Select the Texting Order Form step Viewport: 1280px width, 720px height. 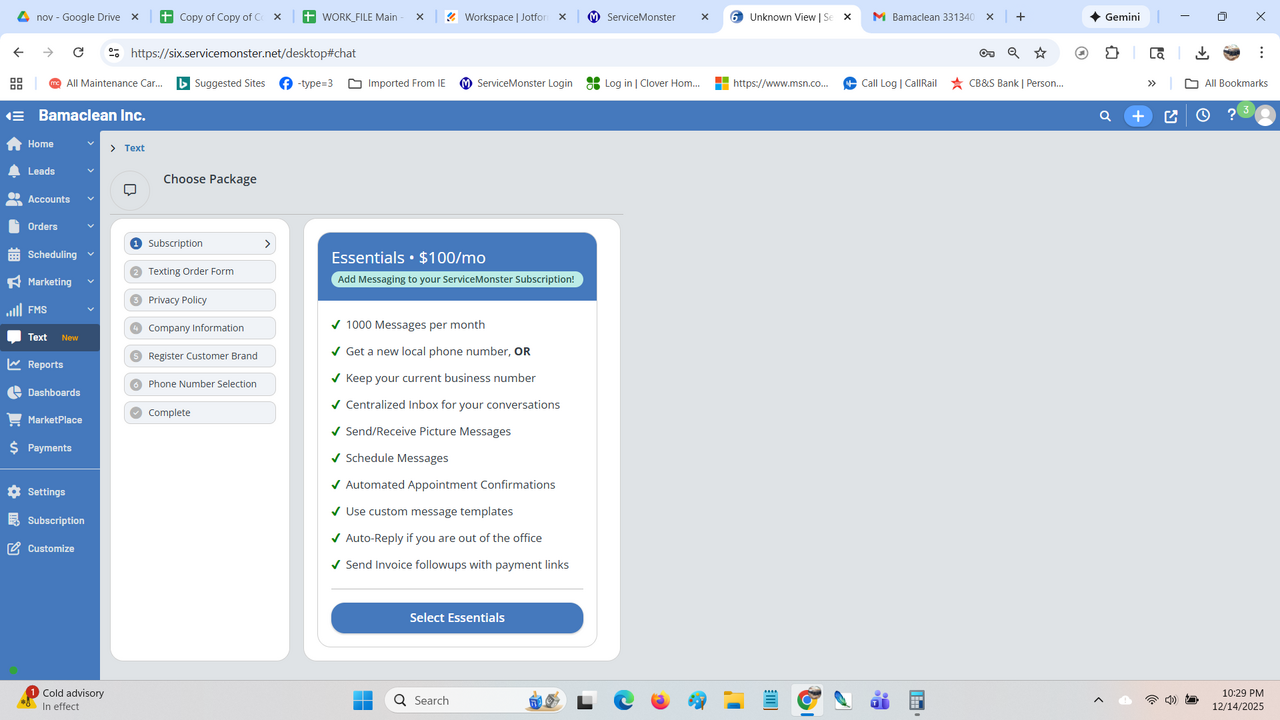tap(199, 271)
